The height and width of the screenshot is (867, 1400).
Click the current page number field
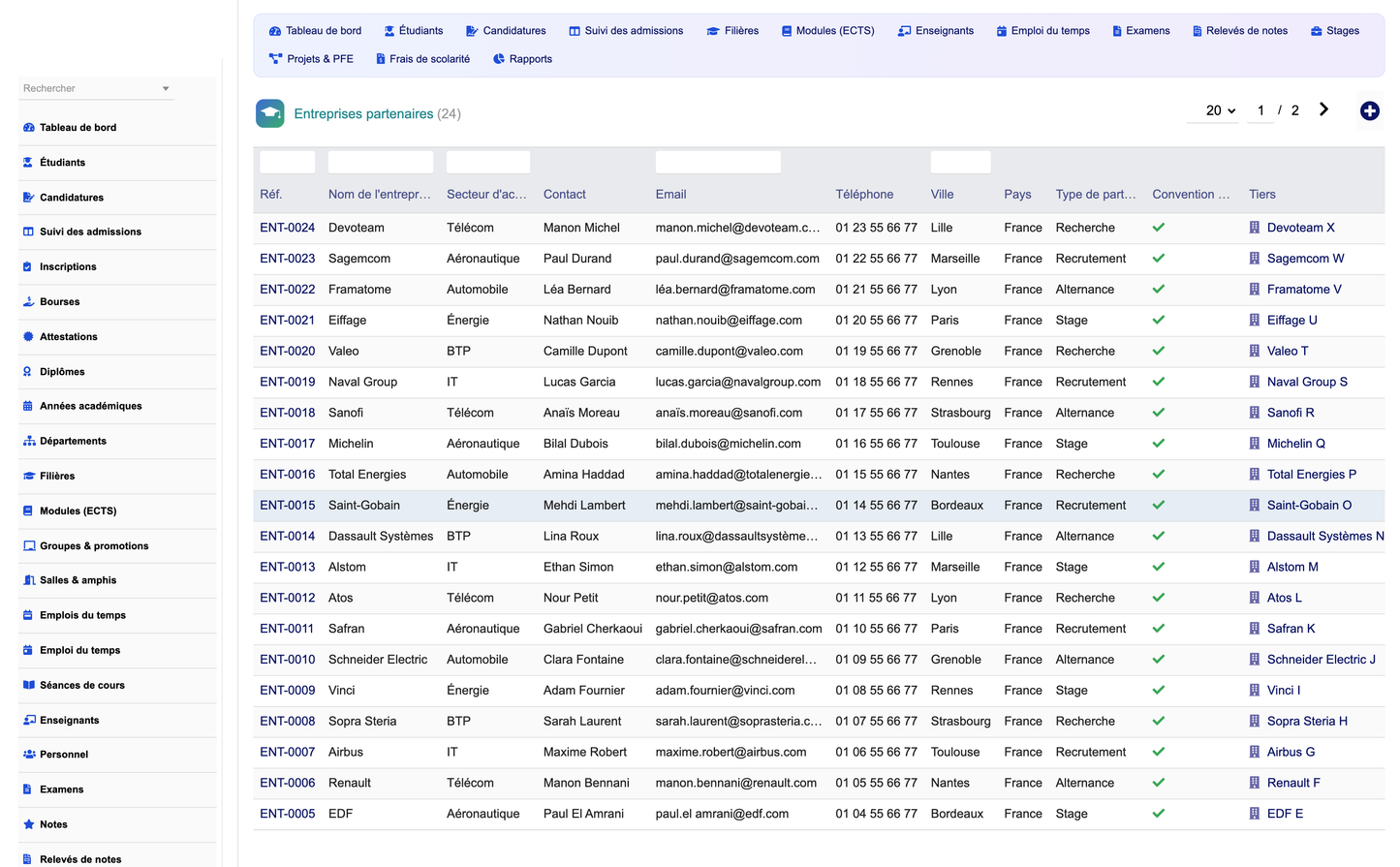click(1260, 110)
